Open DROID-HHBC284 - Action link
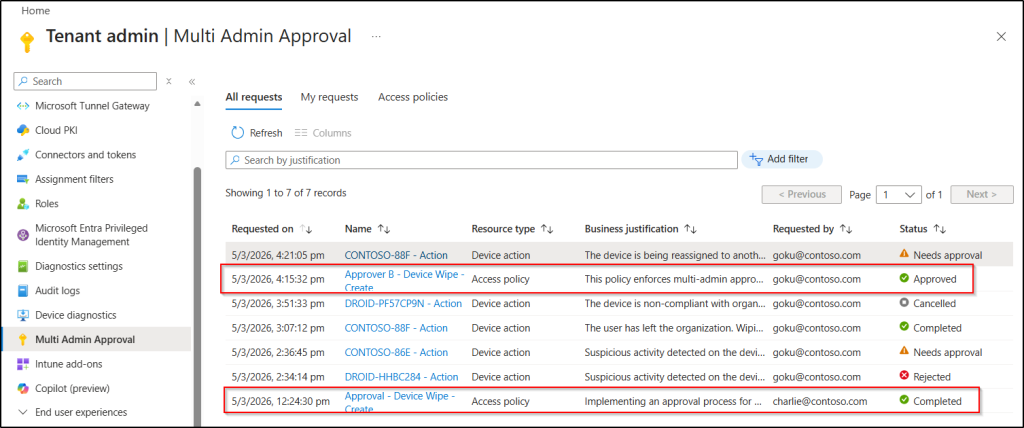 401,377
